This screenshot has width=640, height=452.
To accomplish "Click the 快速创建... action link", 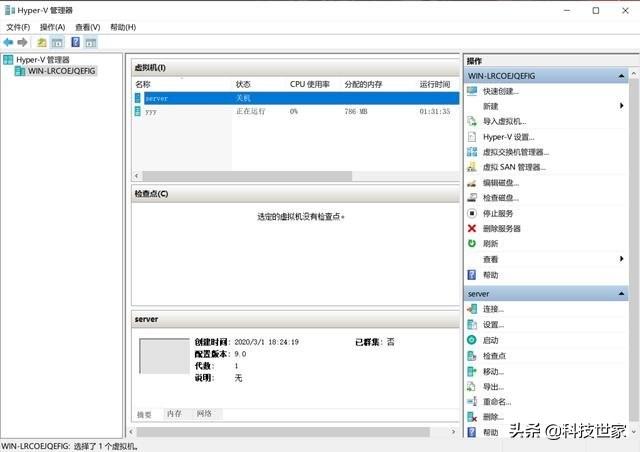I will click(x=501, y=91).
